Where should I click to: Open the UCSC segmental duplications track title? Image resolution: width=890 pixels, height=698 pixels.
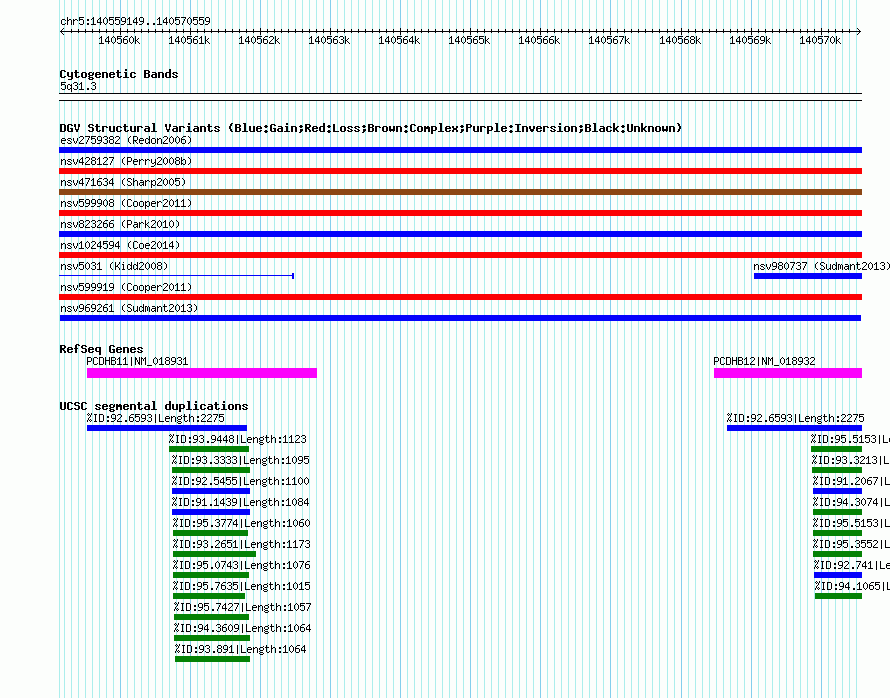tap(154, 406)
